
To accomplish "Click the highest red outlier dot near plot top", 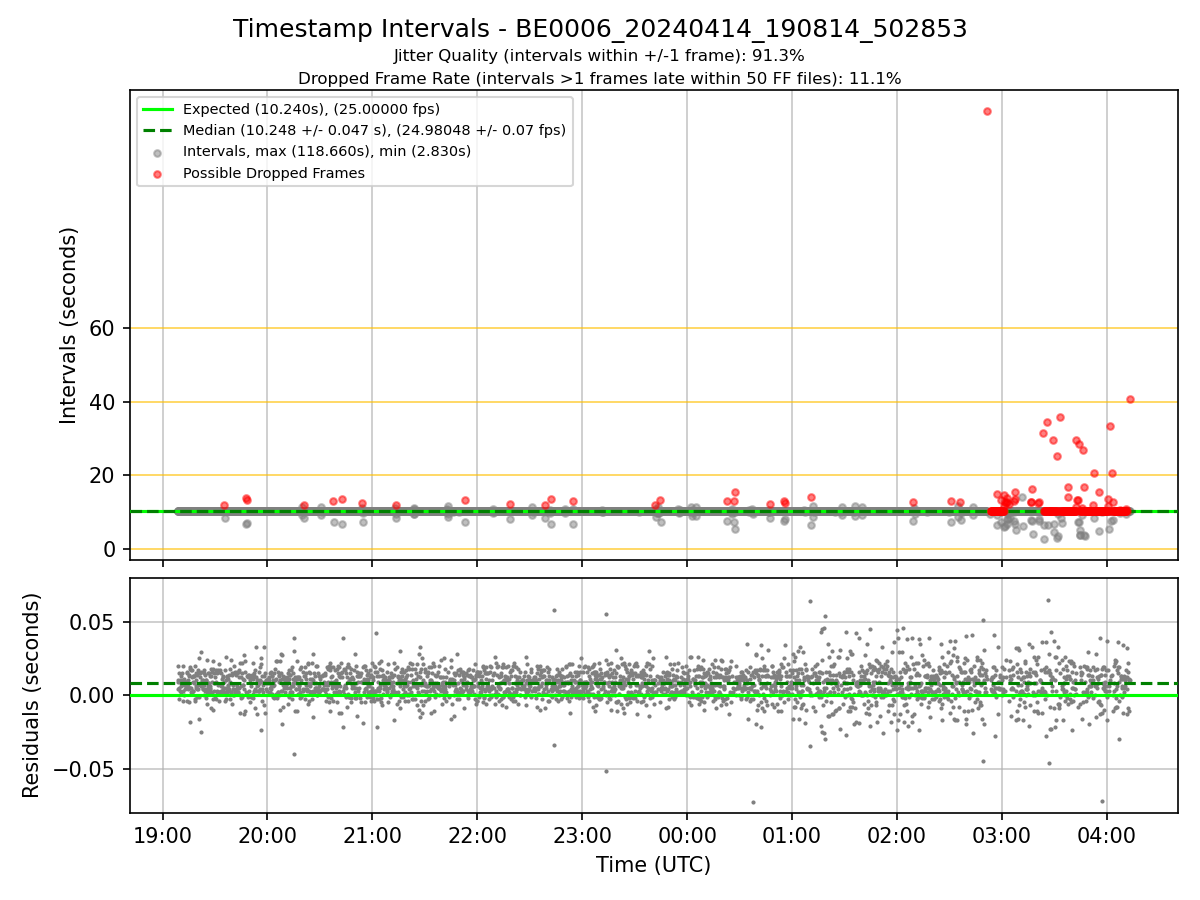I will (x=987, y=111).
